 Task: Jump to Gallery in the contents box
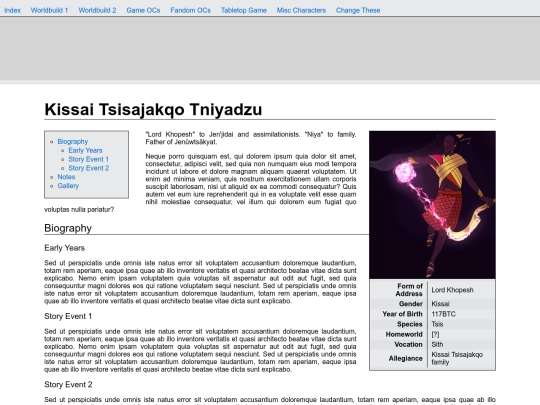pyautogui.click(x=68, y=186)
